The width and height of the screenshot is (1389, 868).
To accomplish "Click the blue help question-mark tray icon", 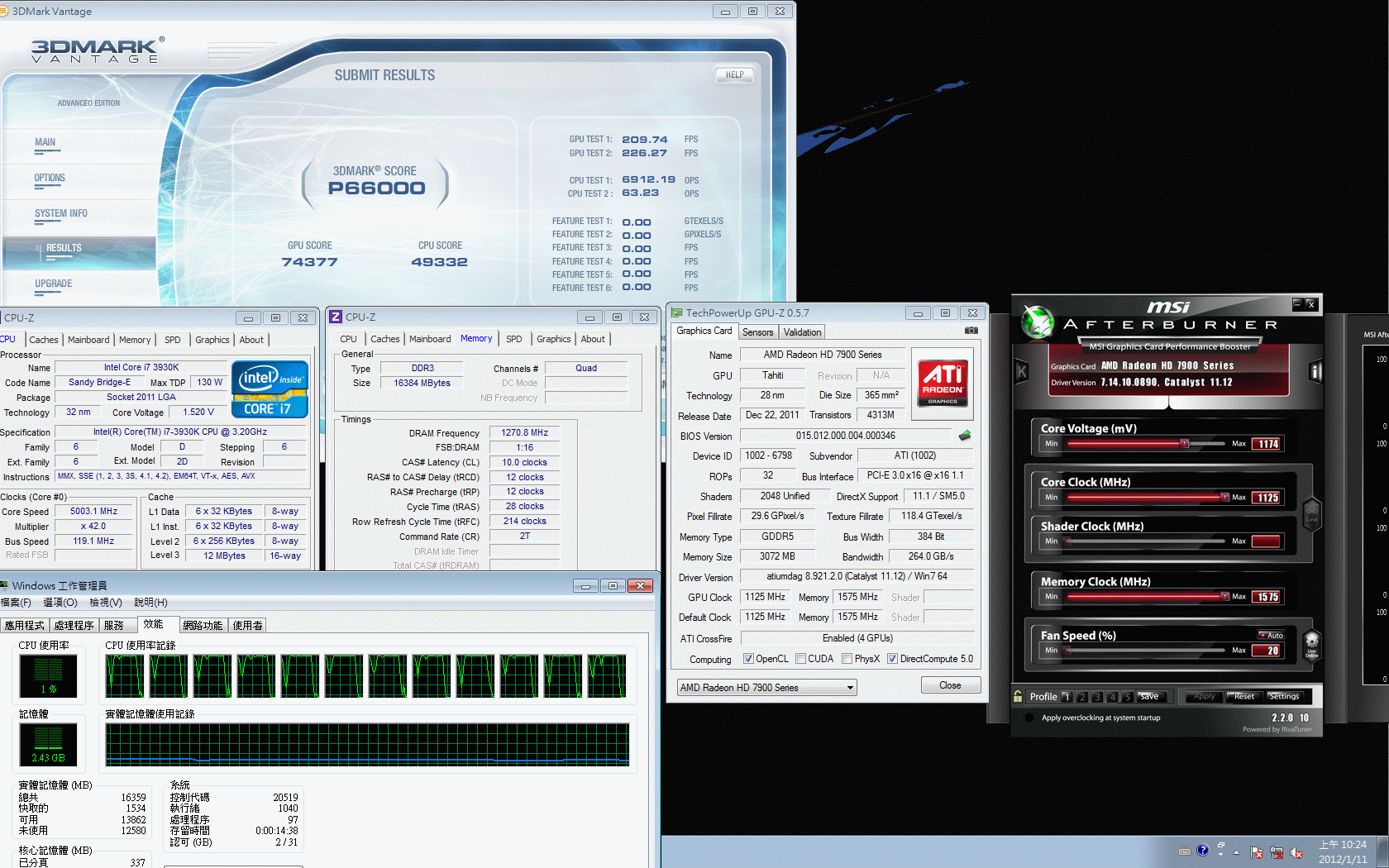I will tap(1203, 850).
